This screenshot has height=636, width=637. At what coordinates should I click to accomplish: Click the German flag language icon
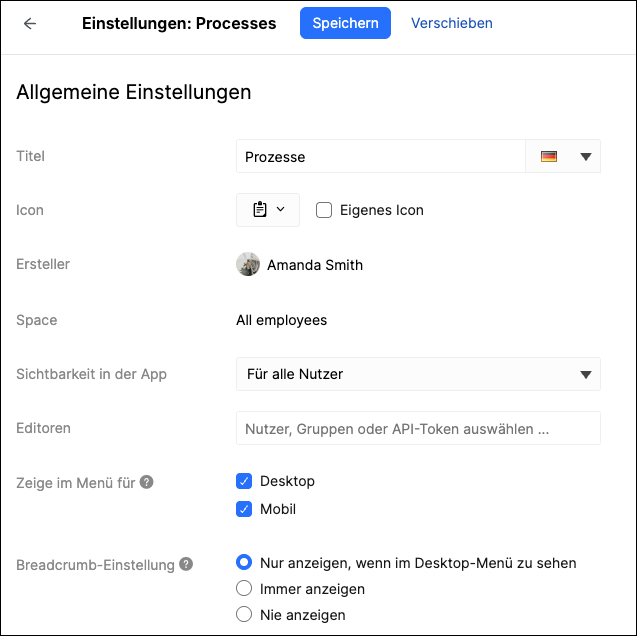pyautogui.click(x=548, y=156)
